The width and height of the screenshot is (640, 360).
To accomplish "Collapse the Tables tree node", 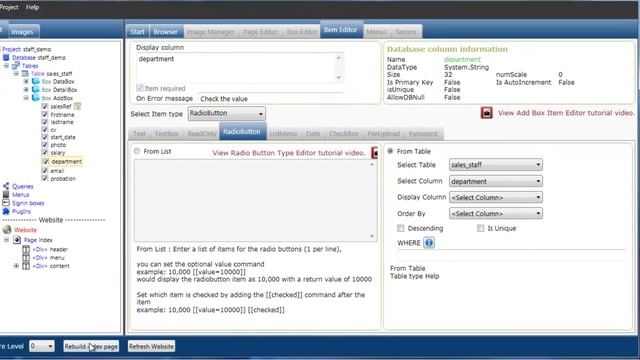I will (x=6, y=65).
